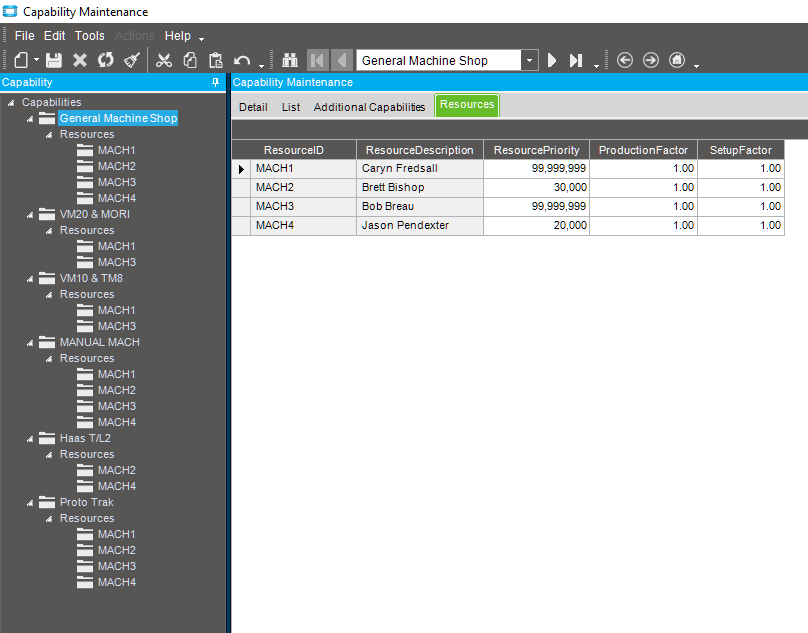Sort by the ResourcePriority column header
Screen dimensions: 808x633
coord(536,150)
